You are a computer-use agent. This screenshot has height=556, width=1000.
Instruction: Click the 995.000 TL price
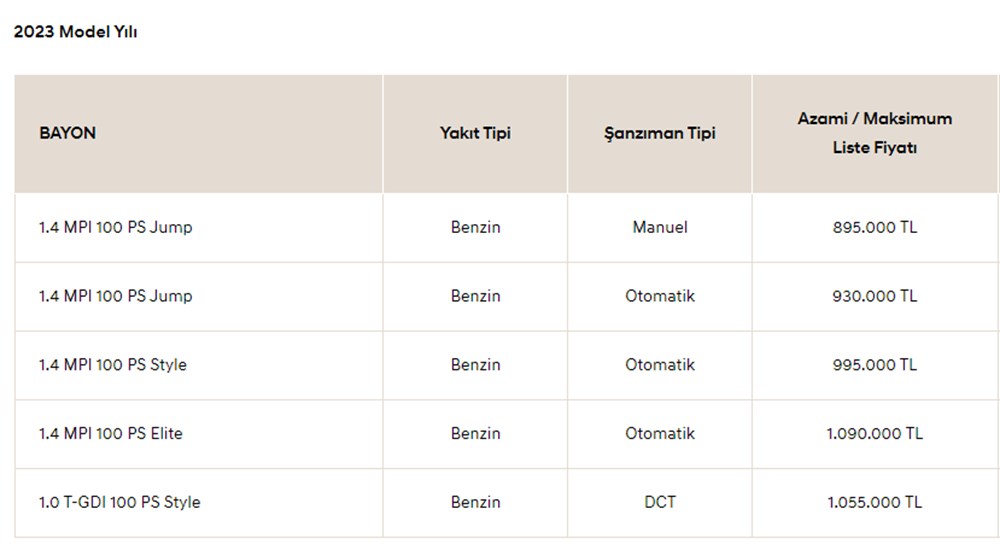point(874,365)
